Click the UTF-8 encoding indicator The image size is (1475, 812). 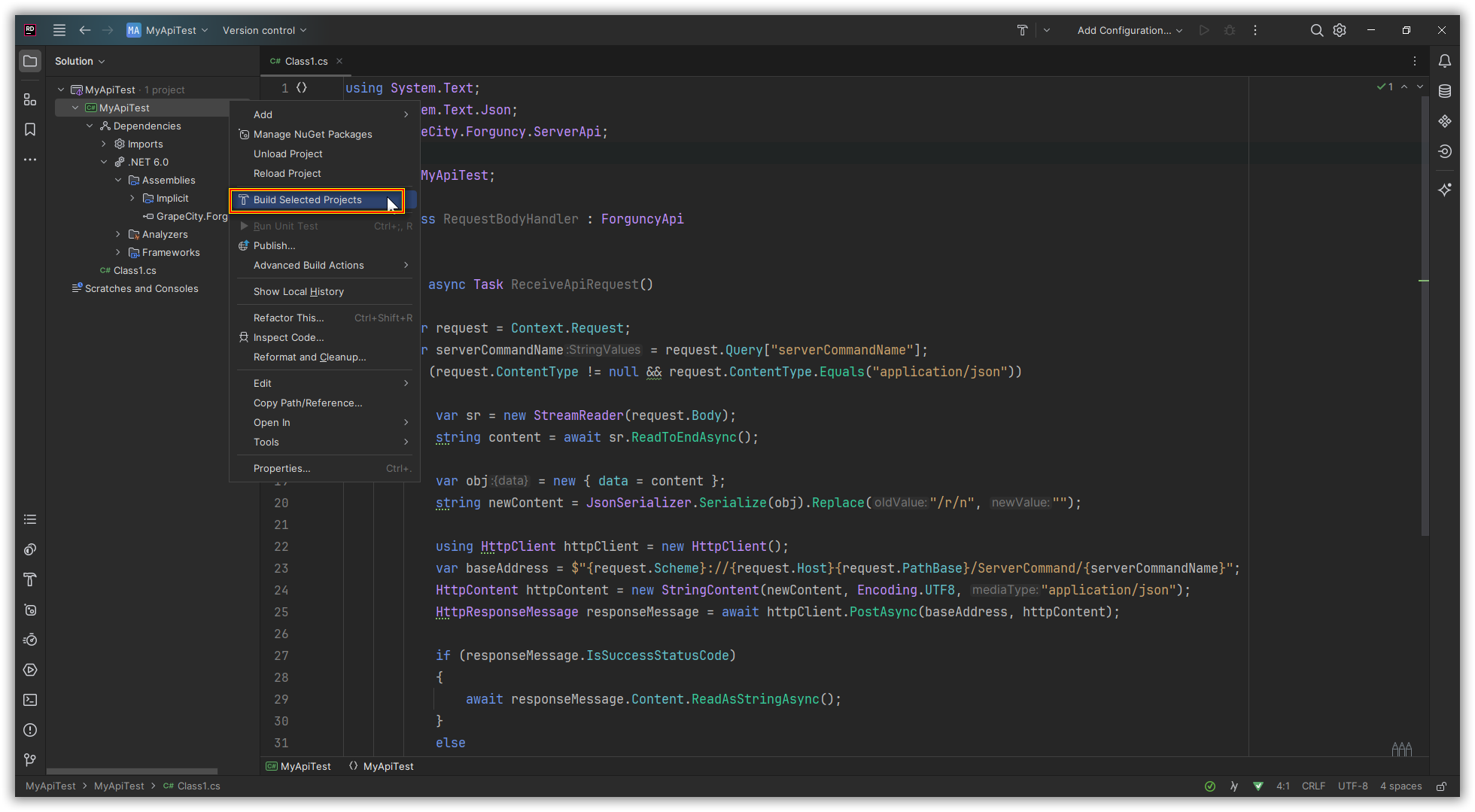pyautogui.click(x=1352, y=786)
